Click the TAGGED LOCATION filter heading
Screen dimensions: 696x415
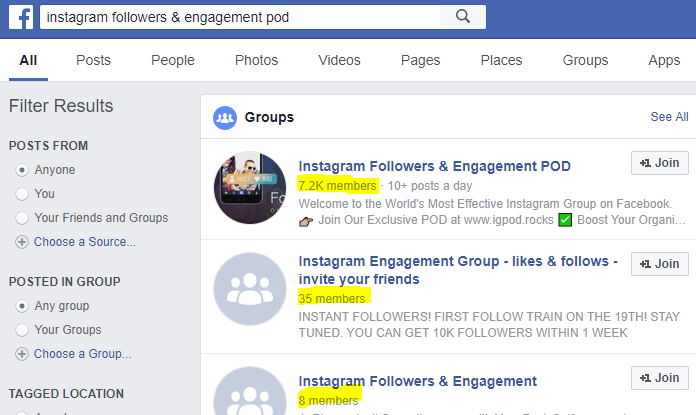67,394
